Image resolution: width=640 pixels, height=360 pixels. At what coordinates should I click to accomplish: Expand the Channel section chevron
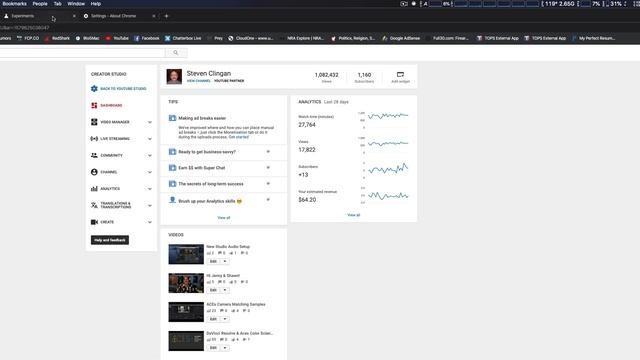150,172
